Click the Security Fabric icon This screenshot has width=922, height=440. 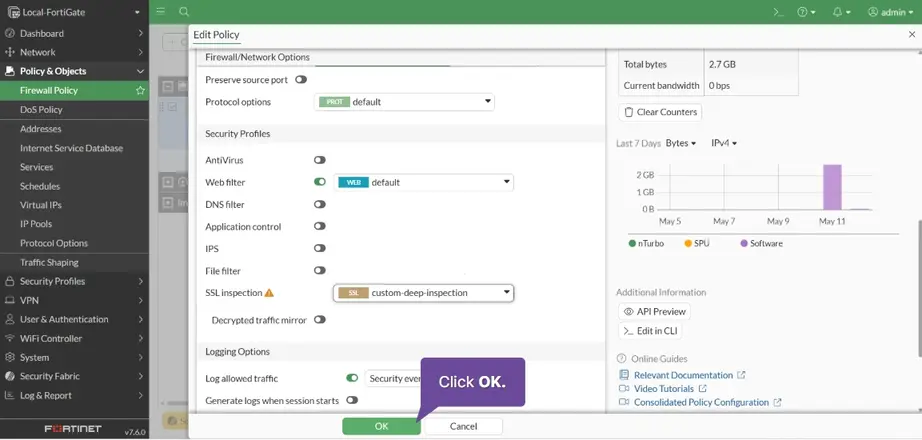pos(9,376)
